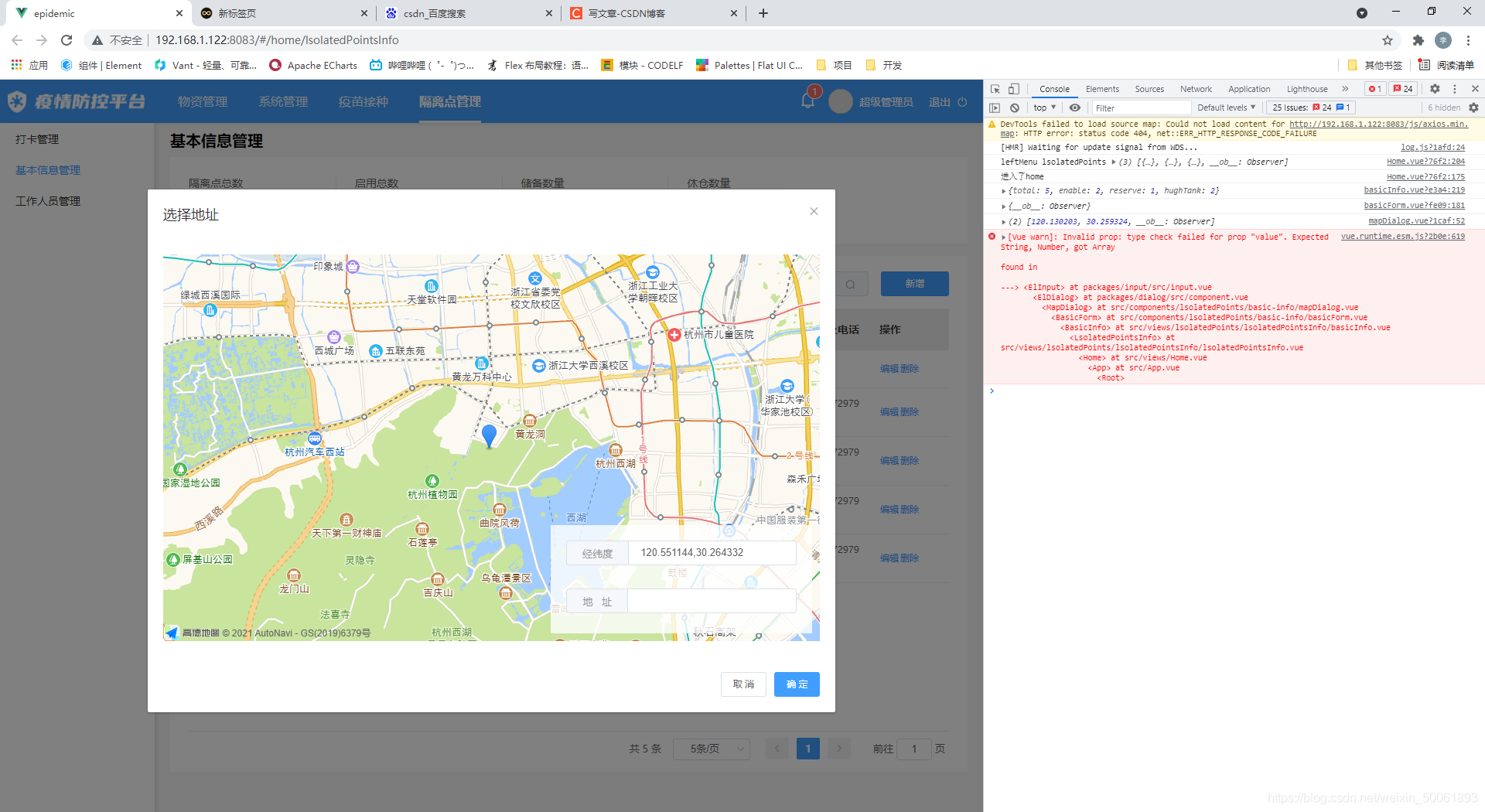Image resolution: width=1485 pixels, height=812 pixels.
Task: Go back using the browser back arrow
Action: pos(17,40)
